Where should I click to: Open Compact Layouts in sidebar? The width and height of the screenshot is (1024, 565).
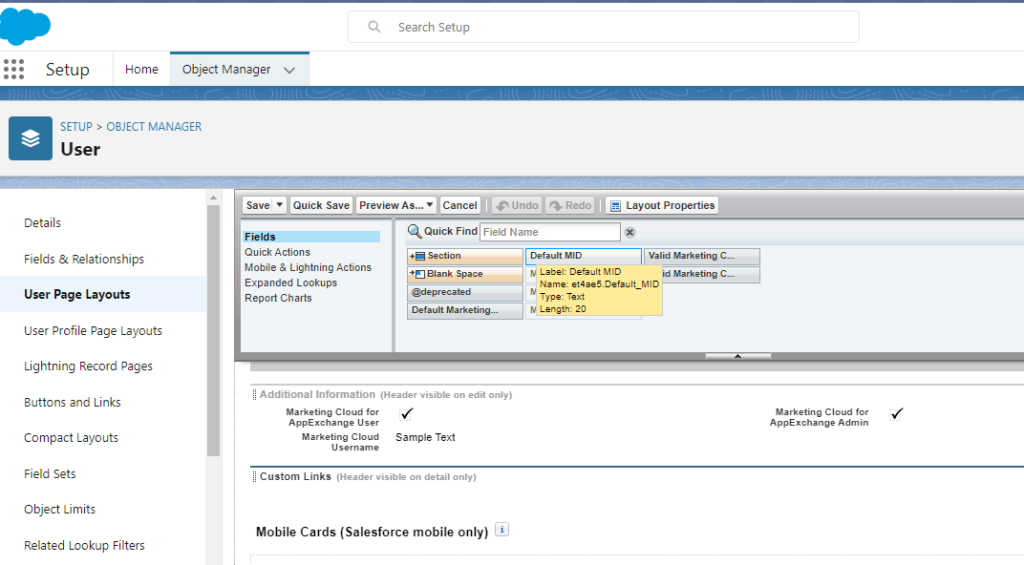point(71,438)
